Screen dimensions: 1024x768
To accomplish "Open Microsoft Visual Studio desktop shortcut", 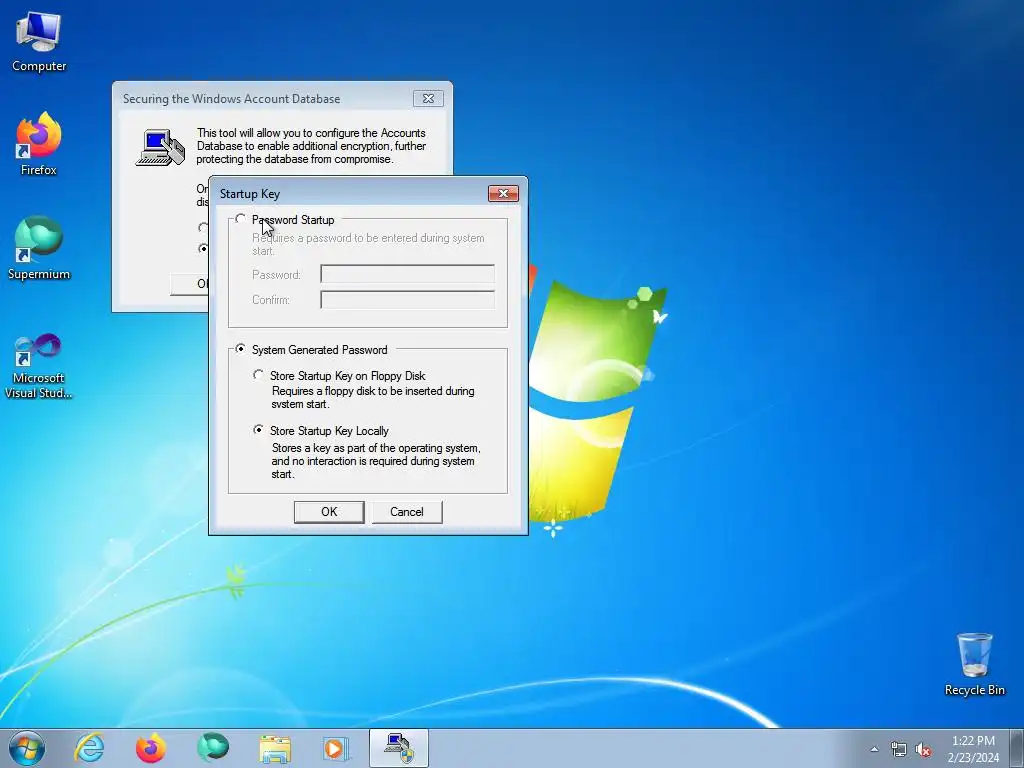I will [39, 366].
